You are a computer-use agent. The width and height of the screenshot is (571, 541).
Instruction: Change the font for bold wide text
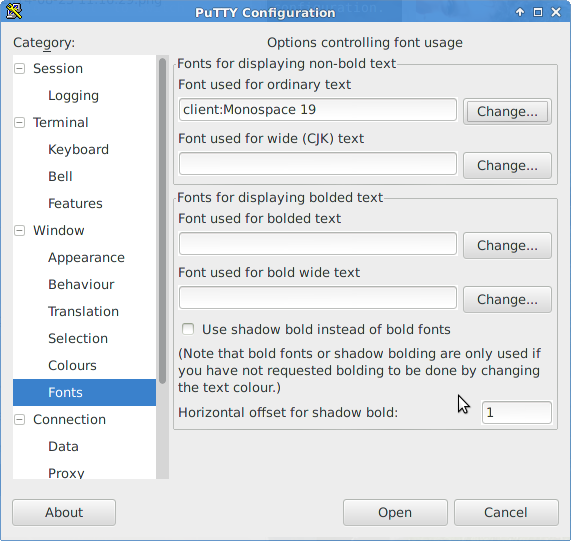pyautogui.click(x=507, y=299)
